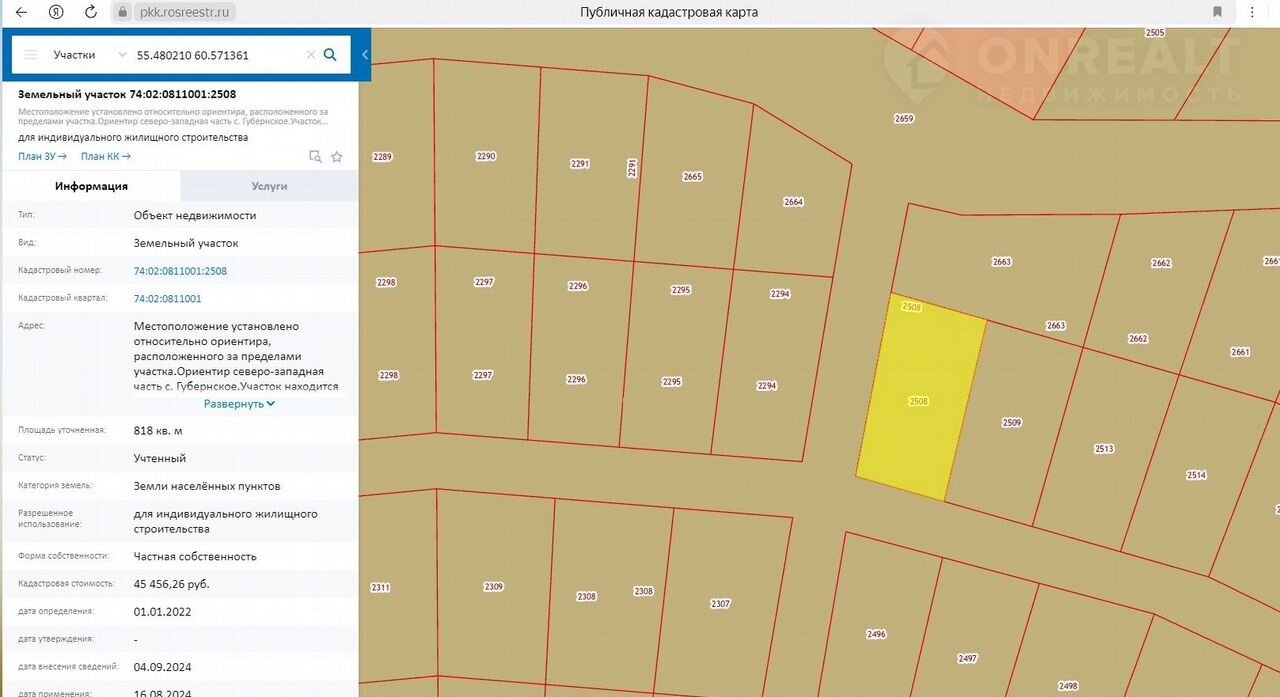Bookmark the page in address bar
The height and width of the screenshot is (697, 1280).
coord(1217,12)
